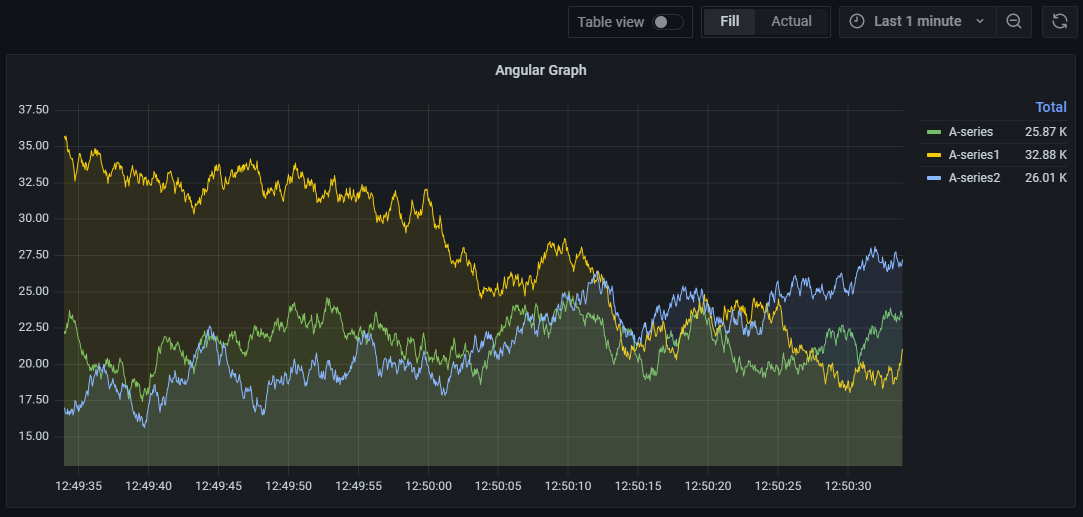Open the Angular Graph panel title menu
This screenshot has width=1083, height=517.
(x=540, y=70)
